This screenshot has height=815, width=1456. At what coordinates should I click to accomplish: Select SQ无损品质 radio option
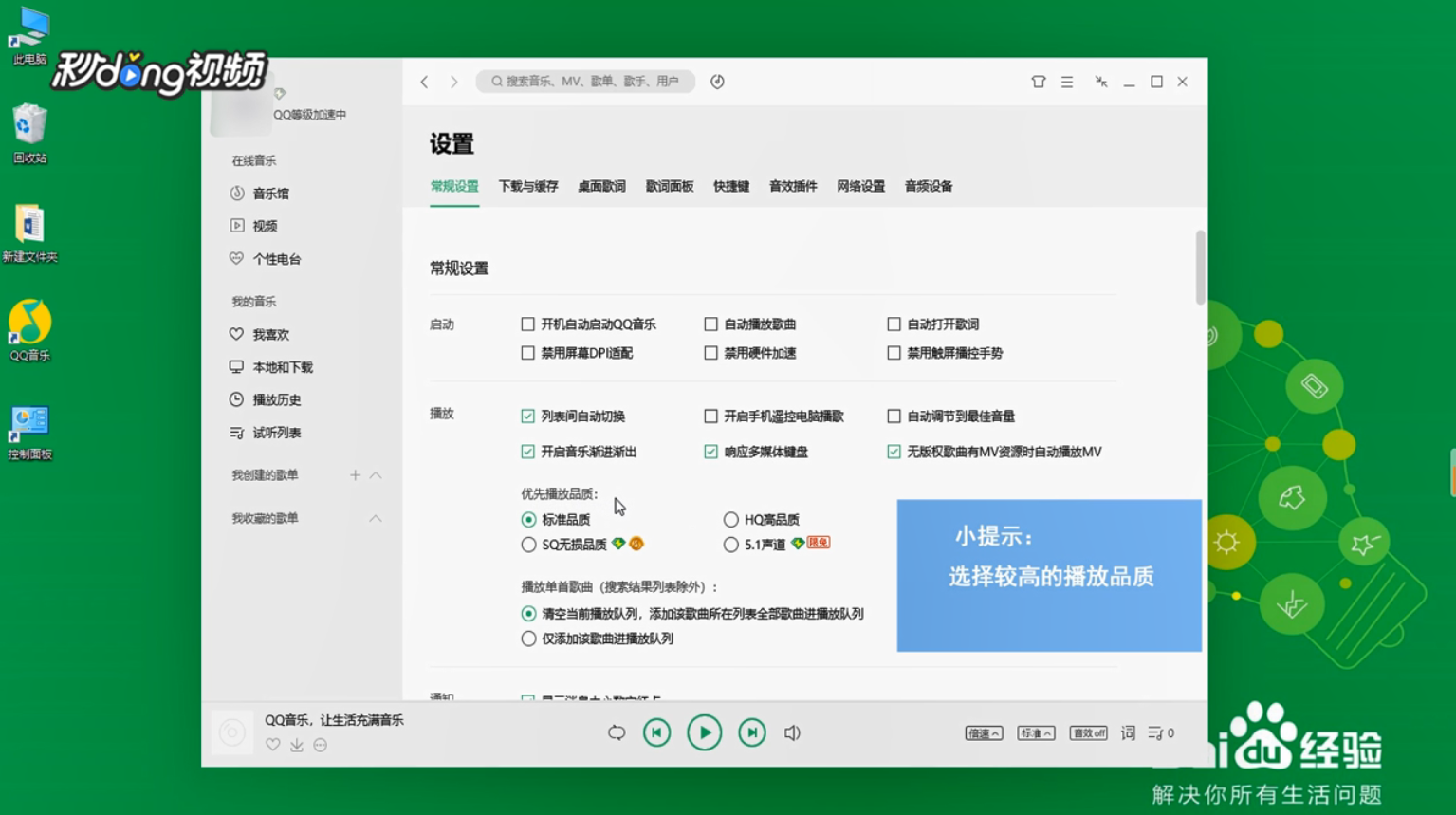(528, 545)
